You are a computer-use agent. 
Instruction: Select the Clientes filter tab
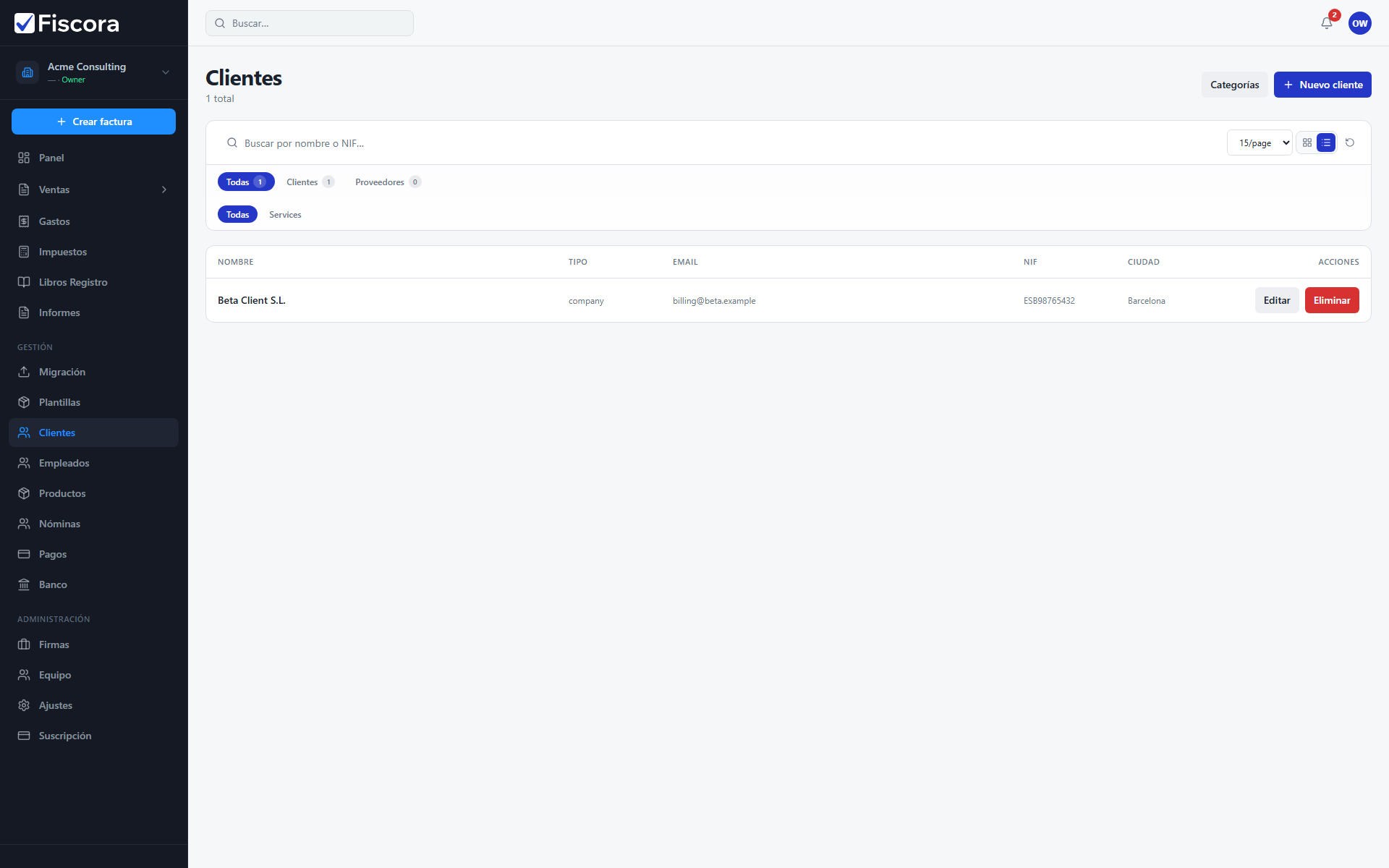(x=310, y=182)
